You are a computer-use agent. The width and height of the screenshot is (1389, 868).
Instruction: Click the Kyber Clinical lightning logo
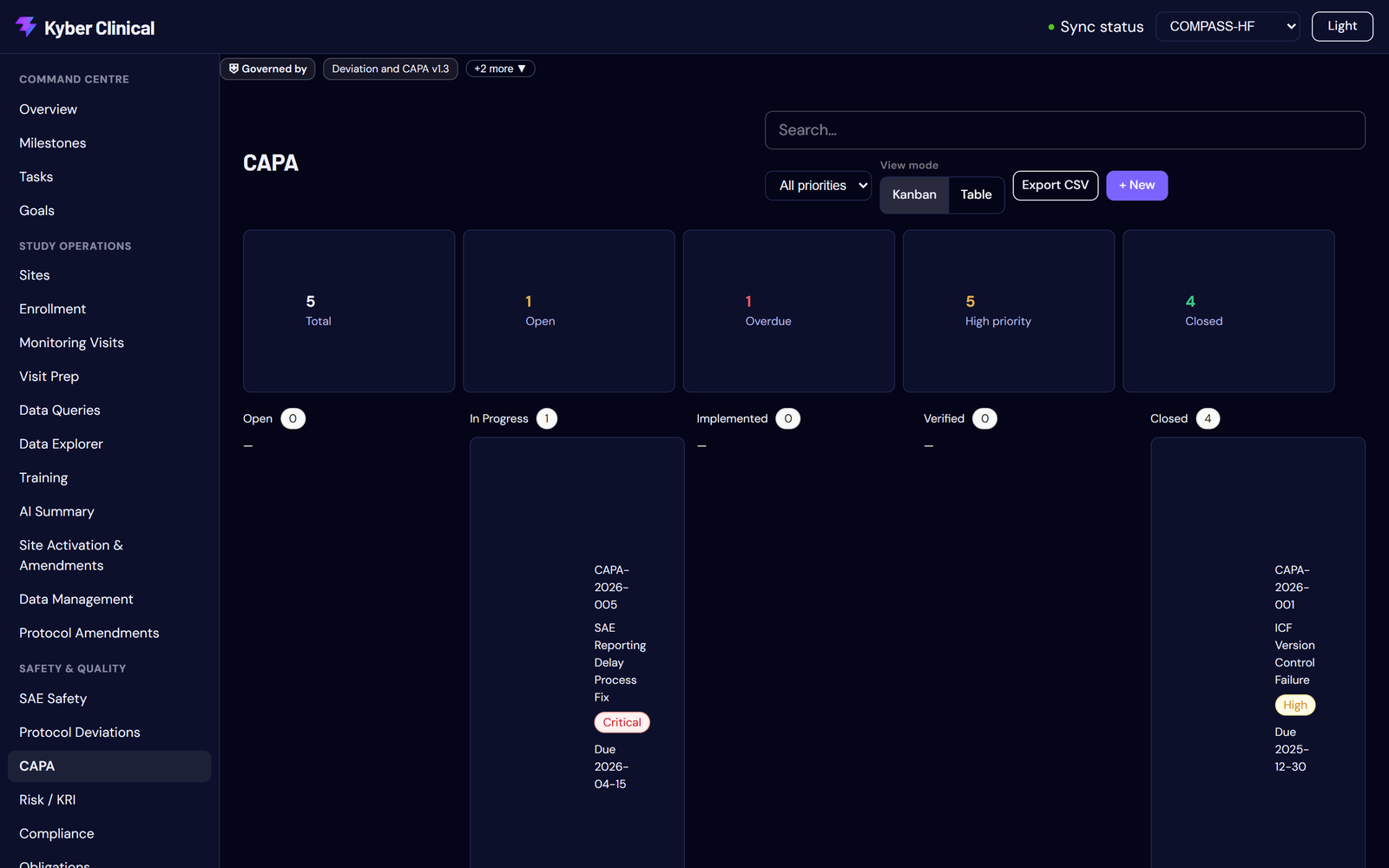point(26,27)
